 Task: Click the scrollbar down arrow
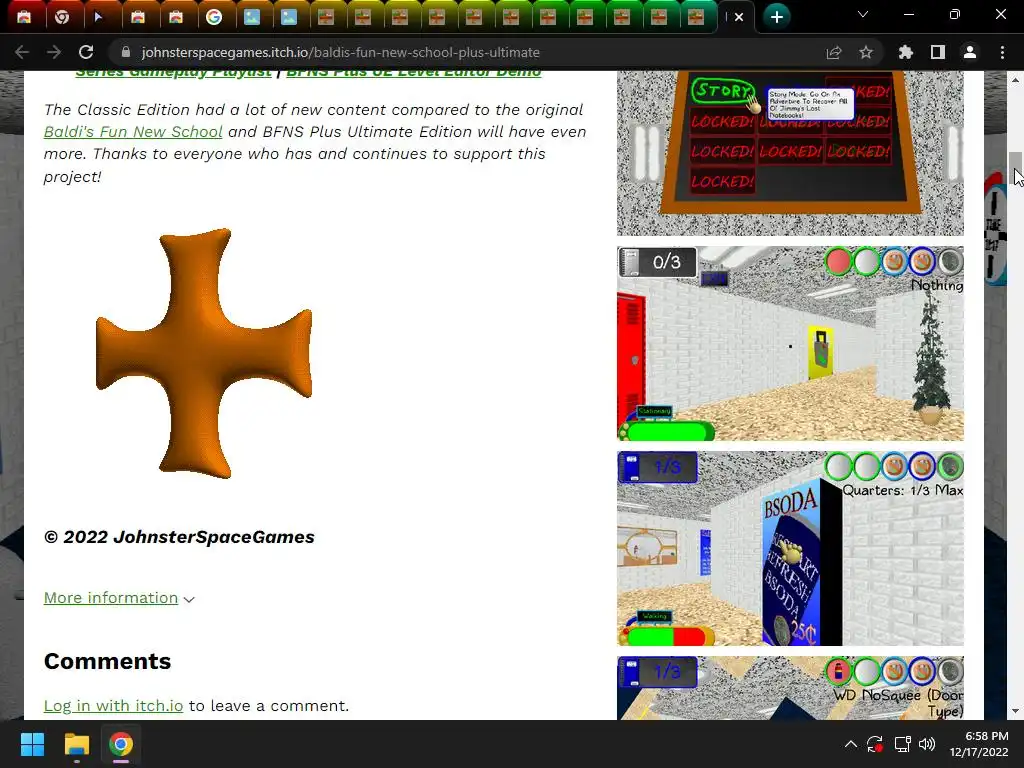[x=1015, y=711]
